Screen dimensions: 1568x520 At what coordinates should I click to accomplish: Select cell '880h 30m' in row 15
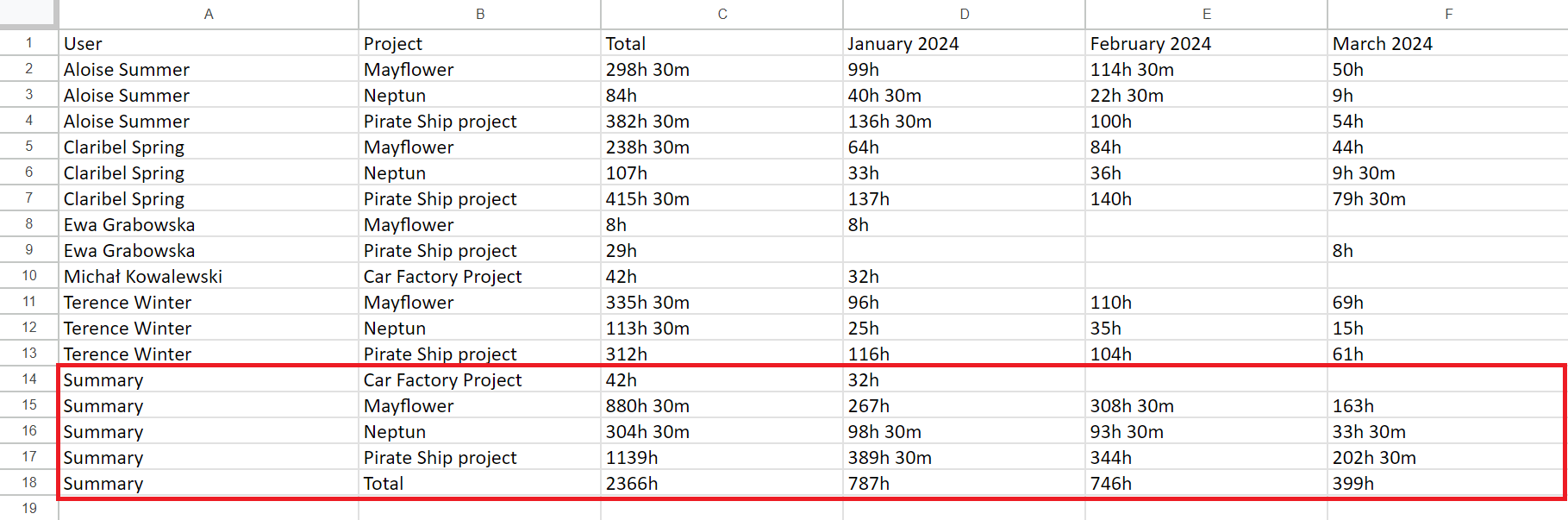tap(722, 405)
